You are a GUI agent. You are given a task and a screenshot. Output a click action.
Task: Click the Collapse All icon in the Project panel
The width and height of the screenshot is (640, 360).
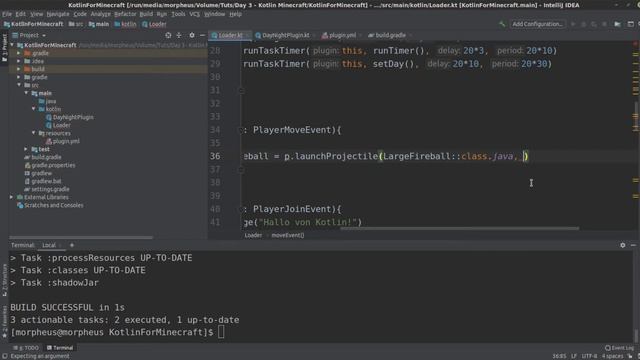[179, 36]
